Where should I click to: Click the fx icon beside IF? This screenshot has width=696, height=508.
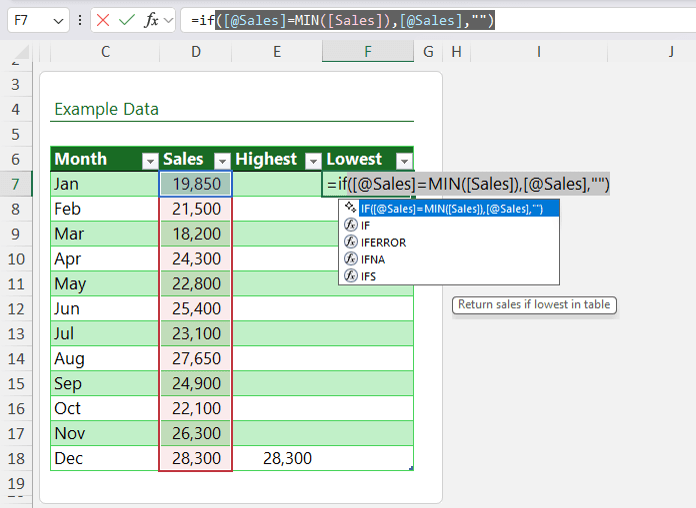pyautogui.click(x=351, y=225)
